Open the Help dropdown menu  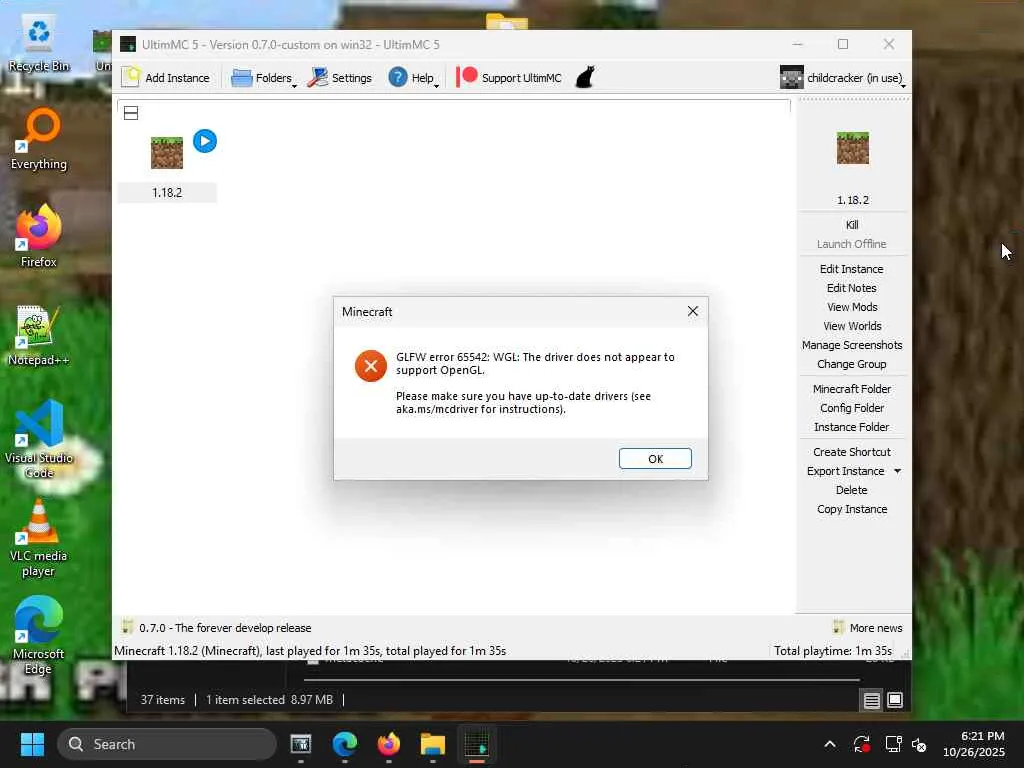point(413,78)
